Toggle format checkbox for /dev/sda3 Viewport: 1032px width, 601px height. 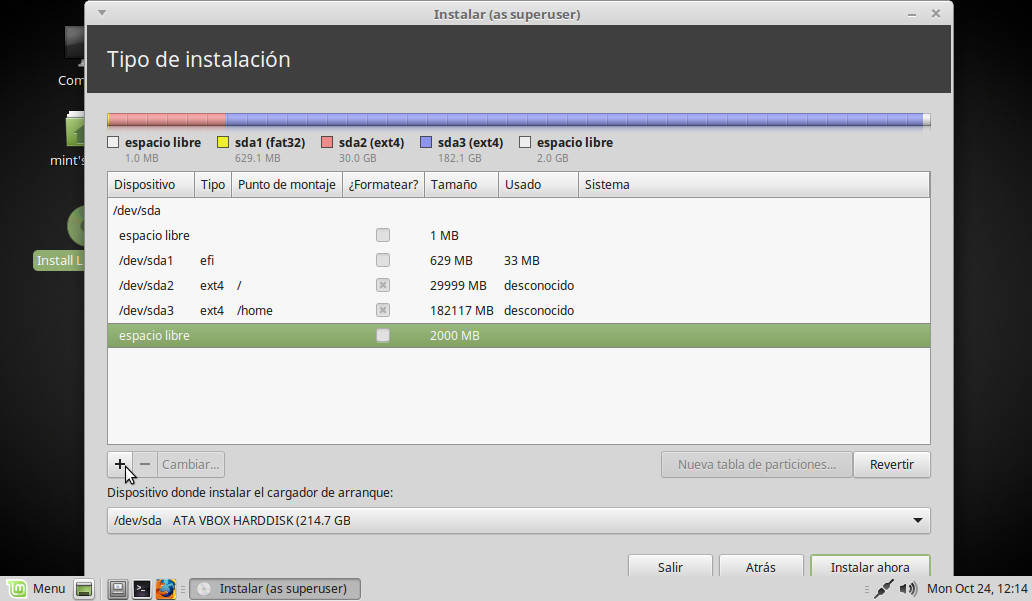click(383, 310)
